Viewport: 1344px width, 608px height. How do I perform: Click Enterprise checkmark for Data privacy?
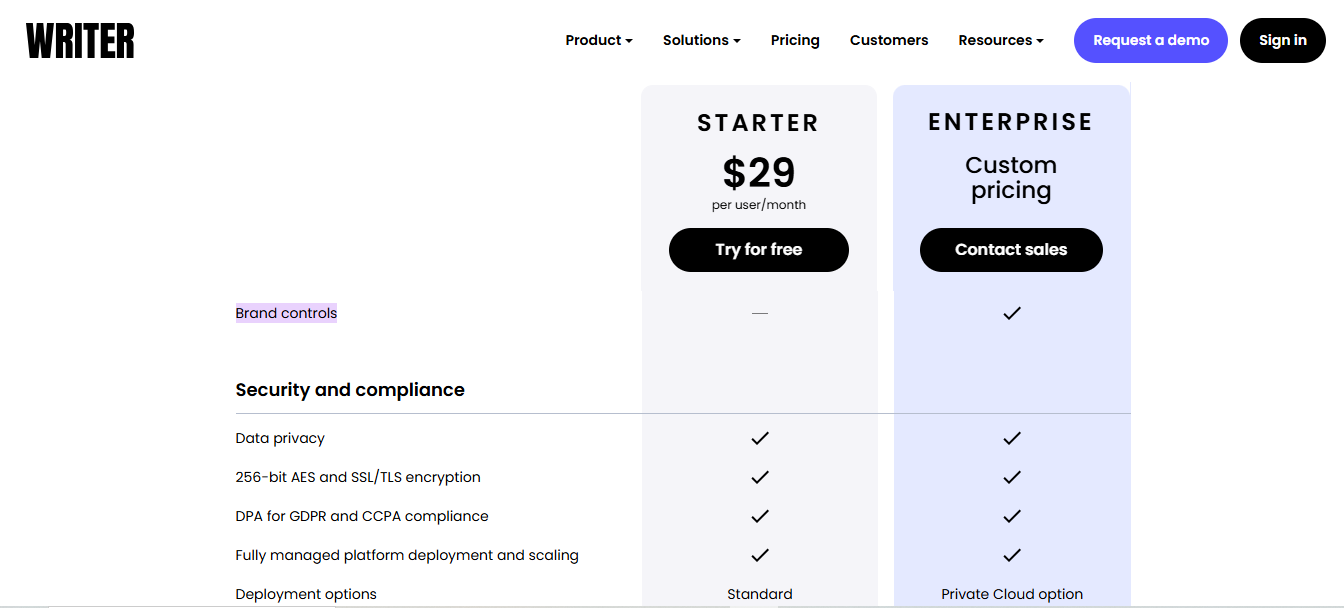tap(1012, 438)
